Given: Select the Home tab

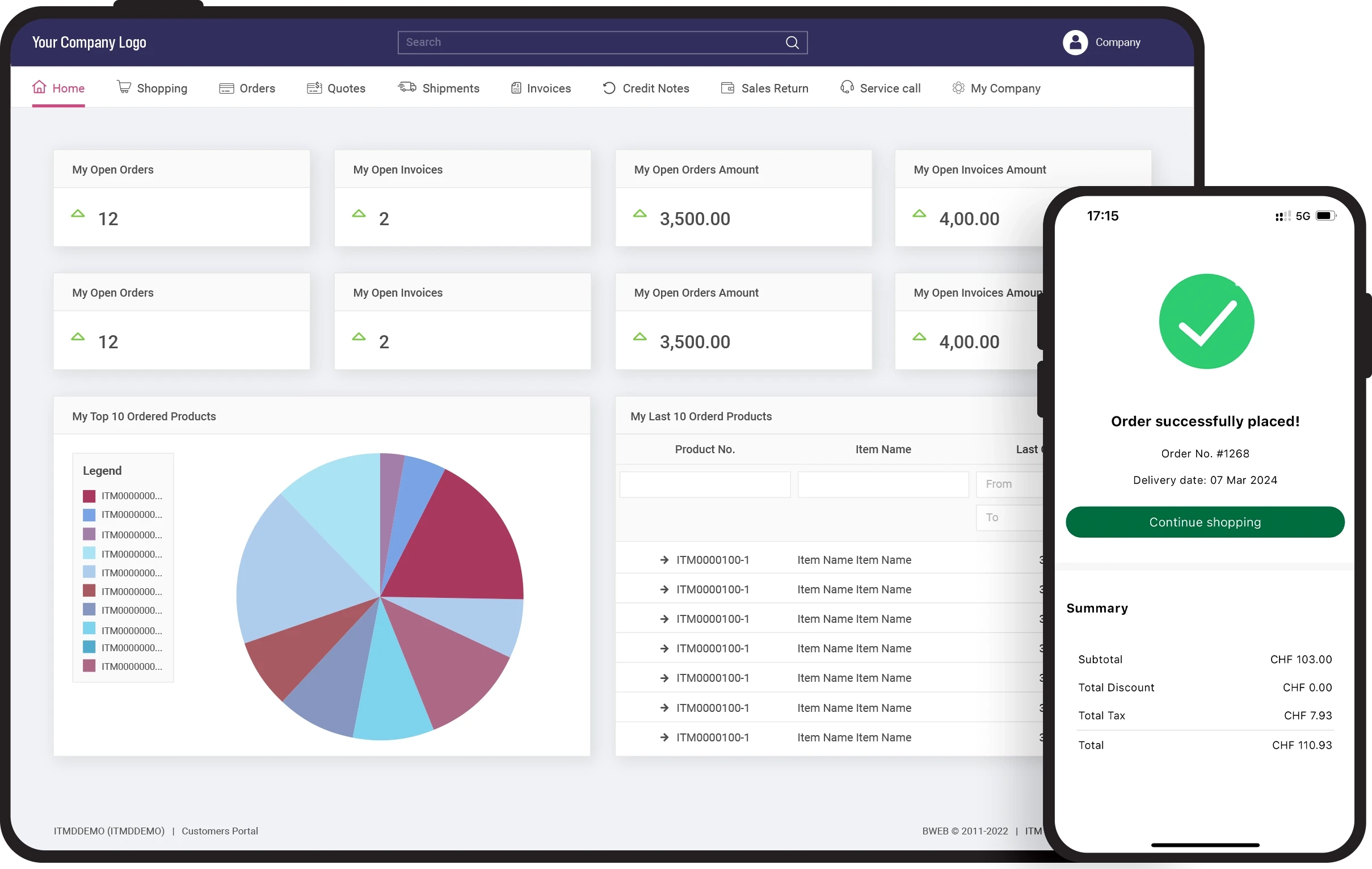Looking at the screenshot, I should tap(58, 88).
